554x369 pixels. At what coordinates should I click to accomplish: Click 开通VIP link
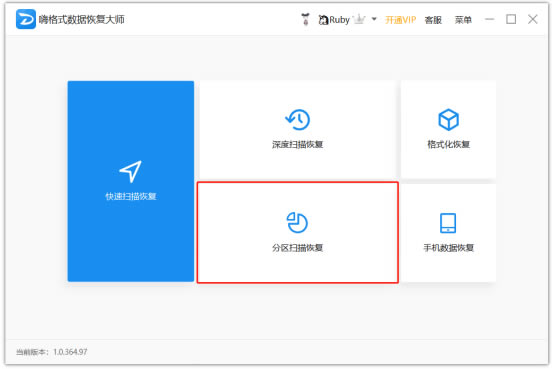click(400, 20)
